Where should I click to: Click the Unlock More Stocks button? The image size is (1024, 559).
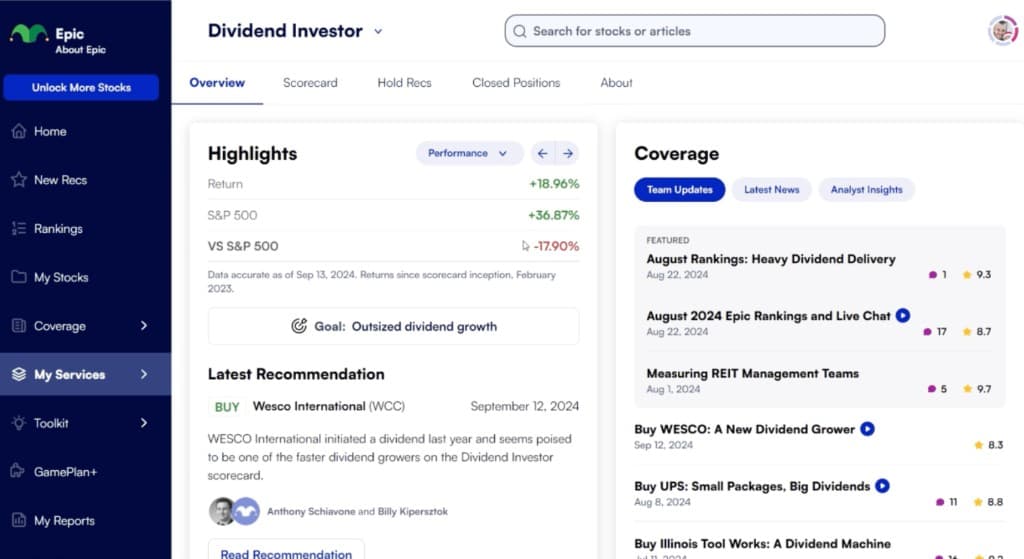coord(81,88)
